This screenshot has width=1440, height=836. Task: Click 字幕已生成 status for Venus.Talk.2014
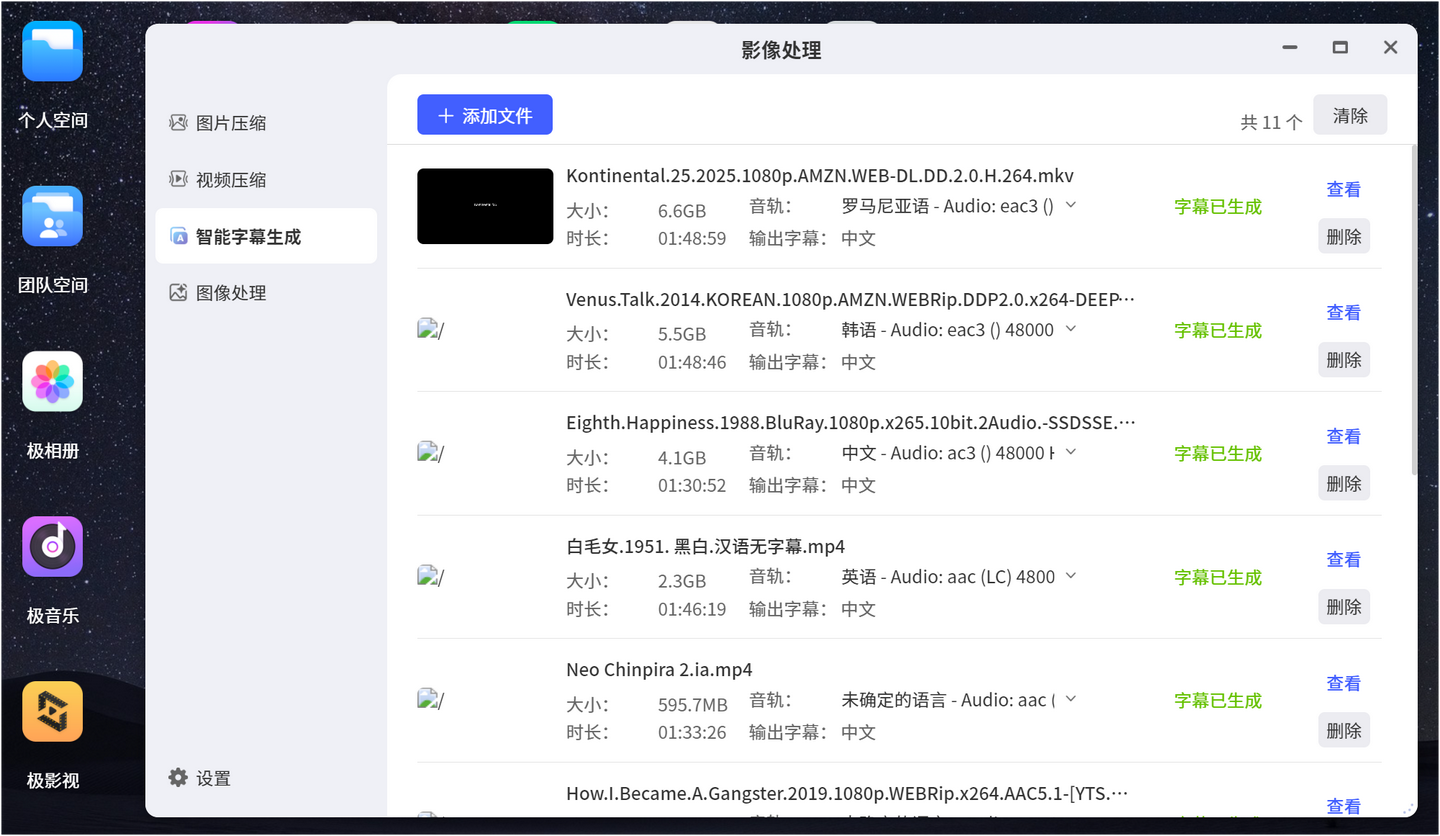[x=1218, y=330]
